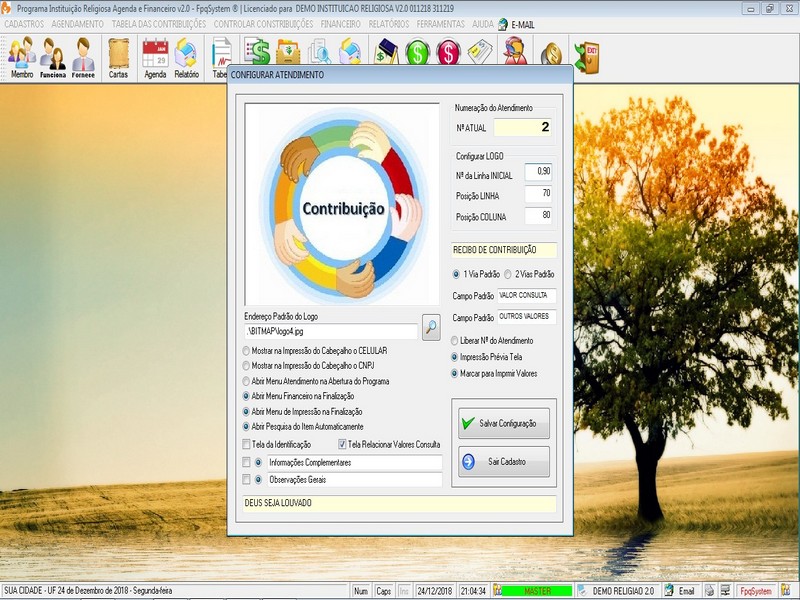Click the Observações Gerais text field
The image size is (800, 600).
click(x=355, y=480)
